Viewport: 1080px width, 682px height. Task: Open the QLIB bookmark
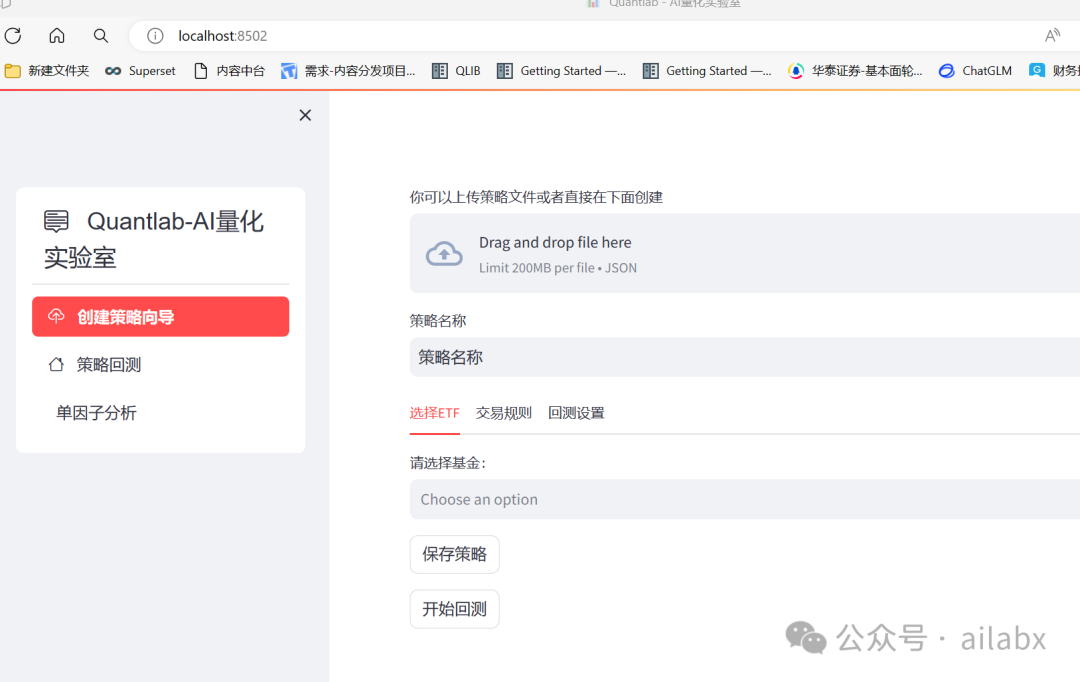(x=456, y=70)
